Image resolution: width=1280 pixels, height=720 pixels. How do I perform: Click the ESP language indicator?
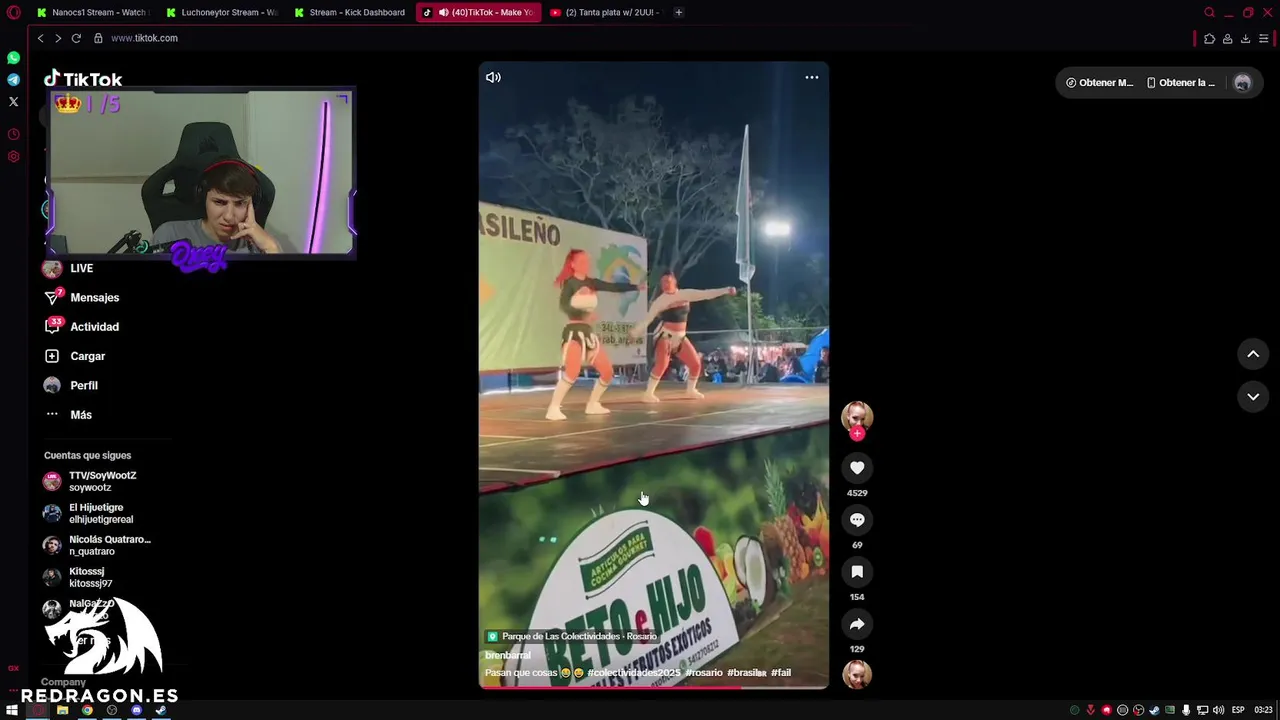[x=1238, y=710]
